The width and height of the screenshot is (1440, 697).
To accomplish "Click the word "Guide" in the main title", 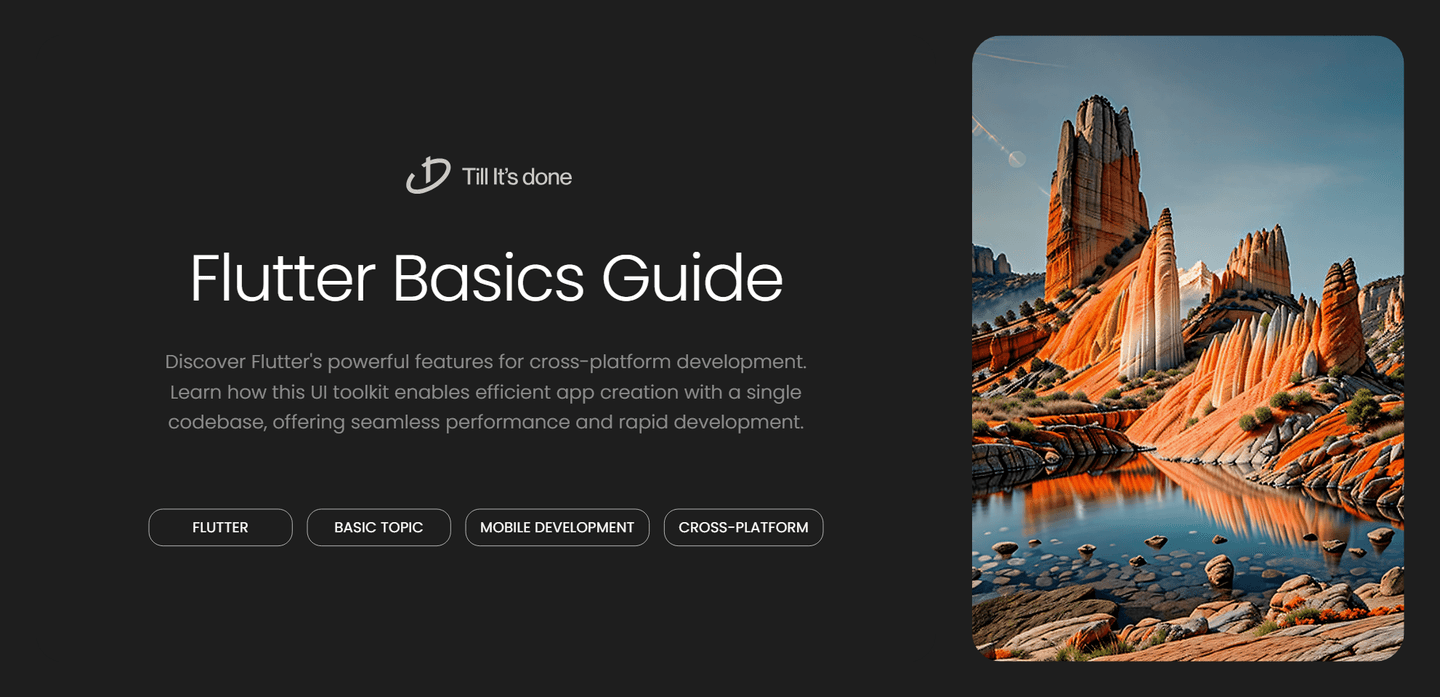I will (692, 278).
